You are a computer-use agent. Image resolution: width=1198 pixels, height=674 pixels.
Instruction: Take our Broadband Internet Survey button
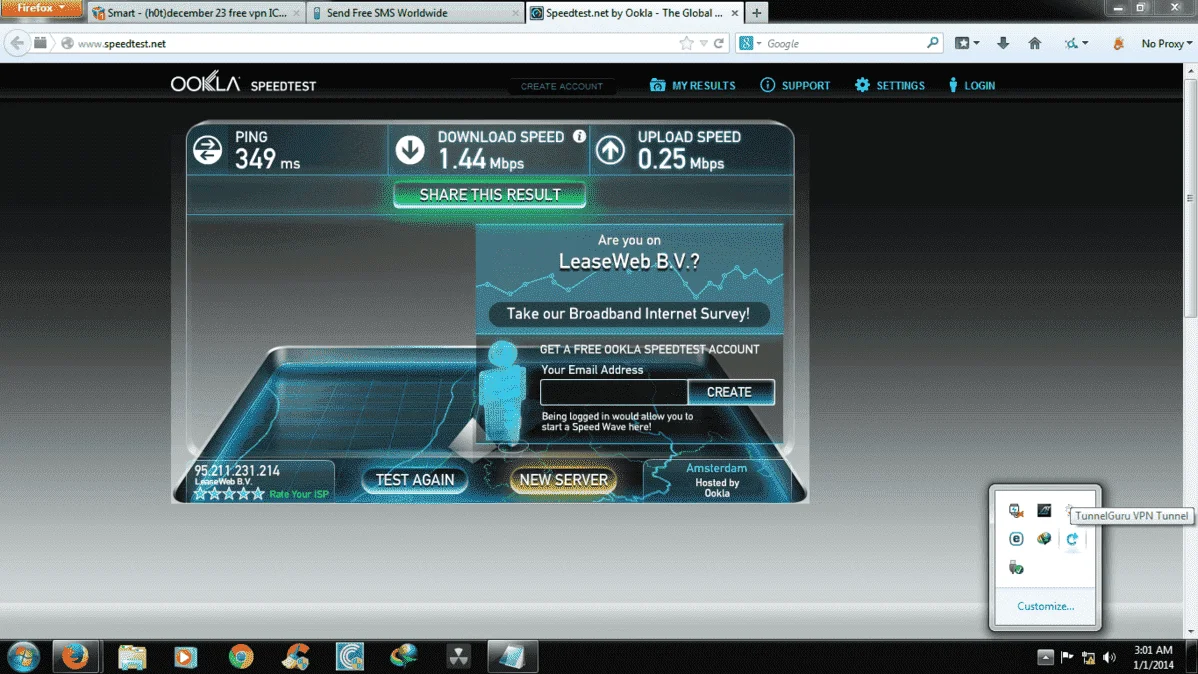coord(628,314)
